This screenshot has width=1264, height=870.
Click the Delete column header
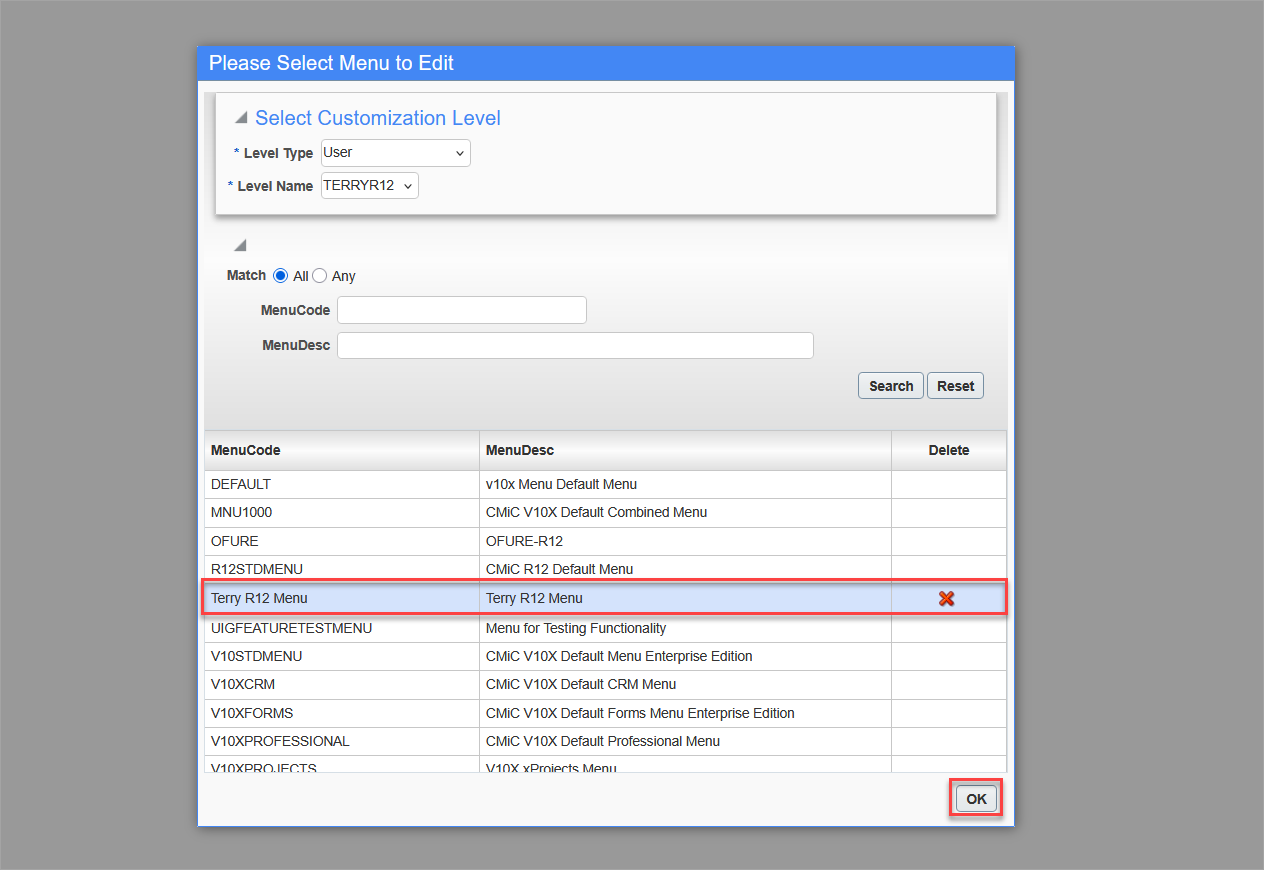tap(949, 450)
